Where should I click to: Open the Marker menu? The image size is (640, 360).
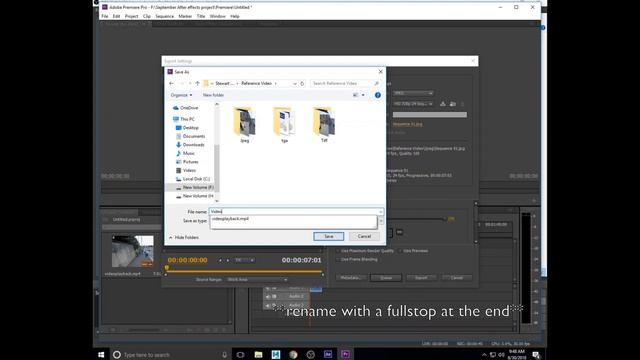(x=185, y=16)
